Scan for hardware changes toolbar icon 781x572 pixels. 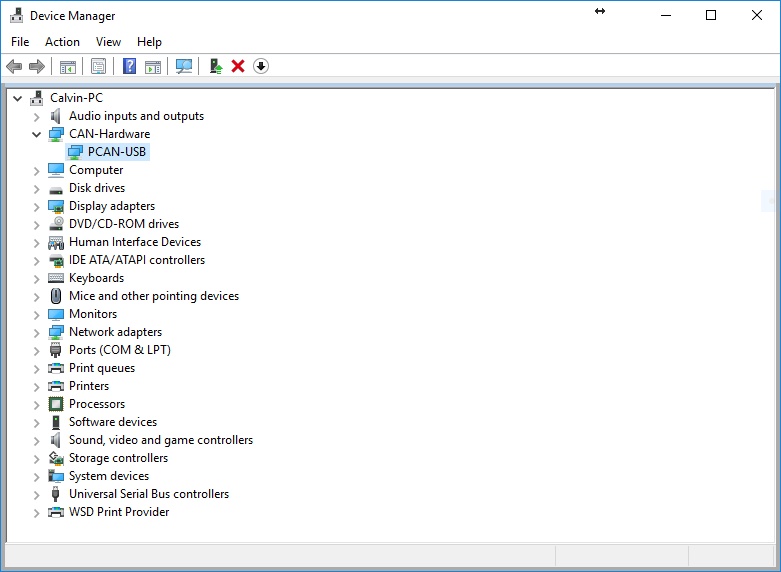184,66
